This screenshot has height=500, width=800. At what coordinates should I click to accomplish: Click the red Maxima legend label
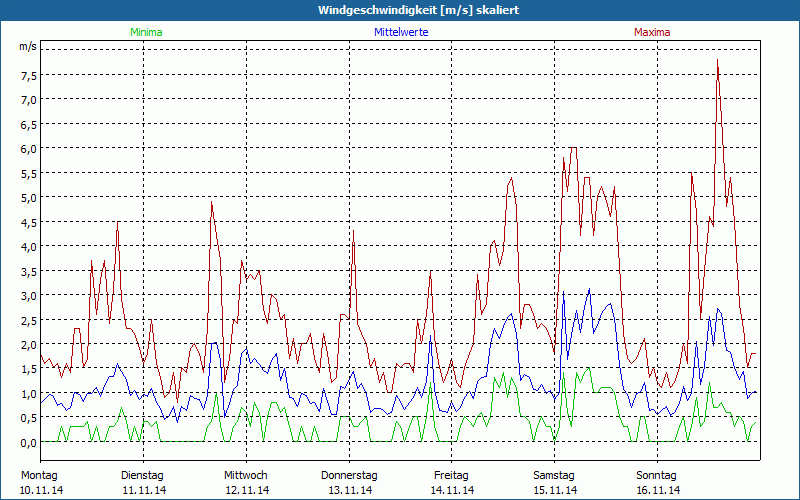click(x=652, y=32)
